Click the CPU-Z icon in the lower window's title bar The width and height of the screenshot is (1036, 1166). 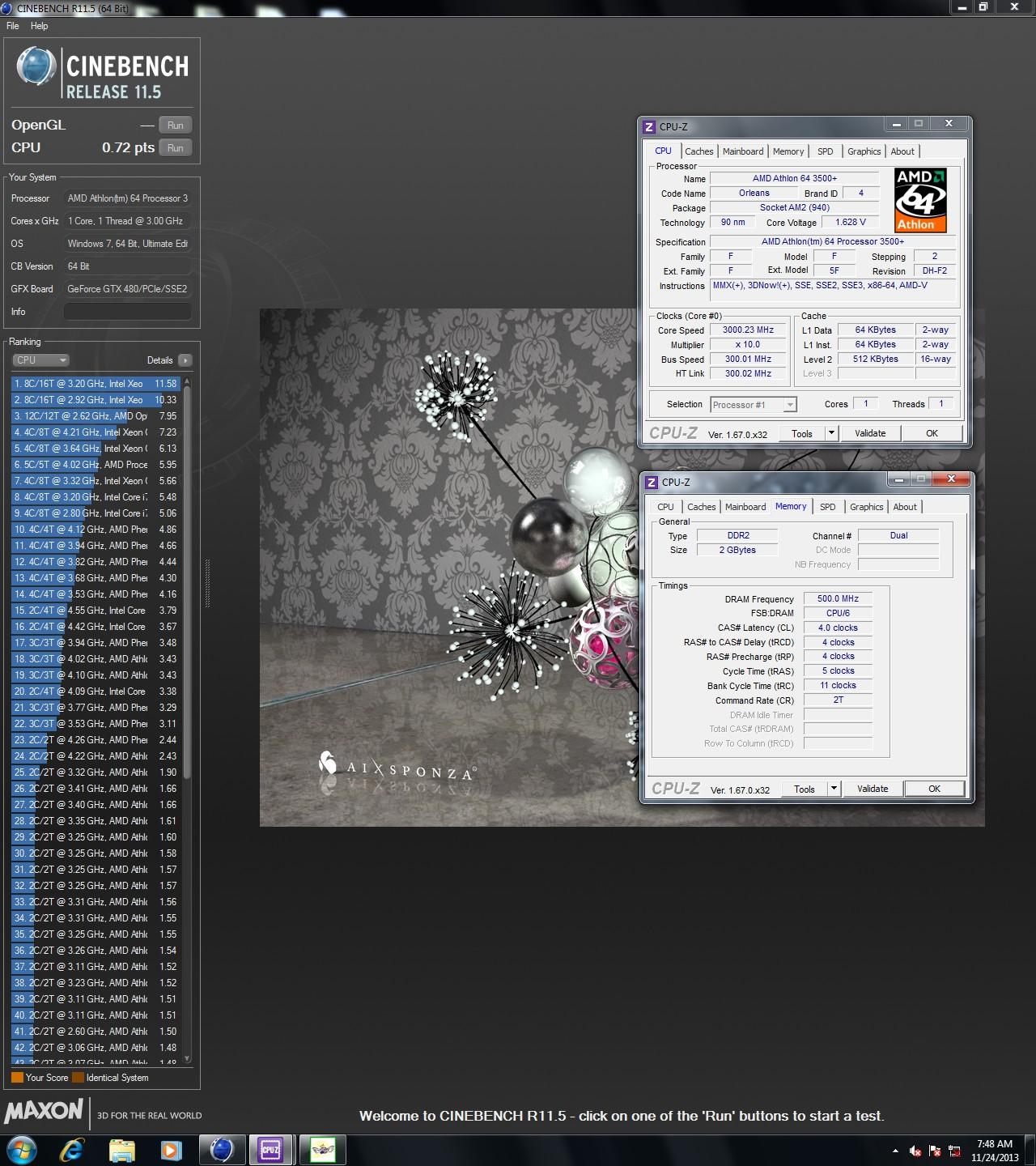[652, 483]
